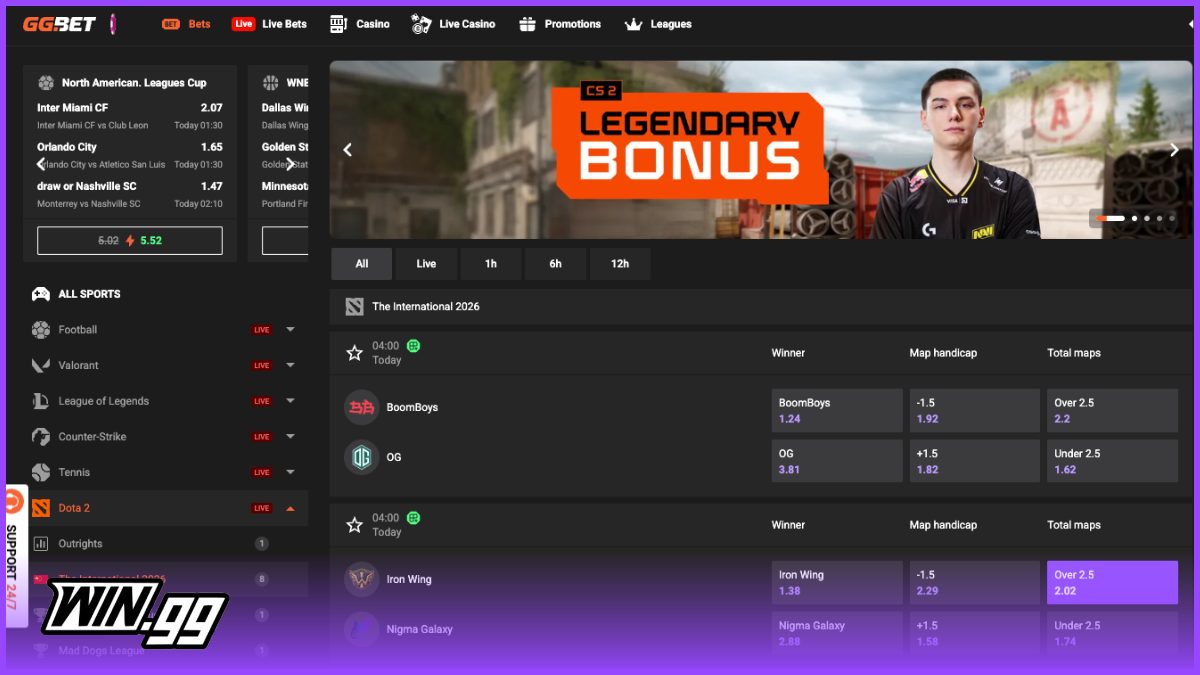Go to next featured match card
The height and width of the screenshot is (675, 1200).
[290, 164]
